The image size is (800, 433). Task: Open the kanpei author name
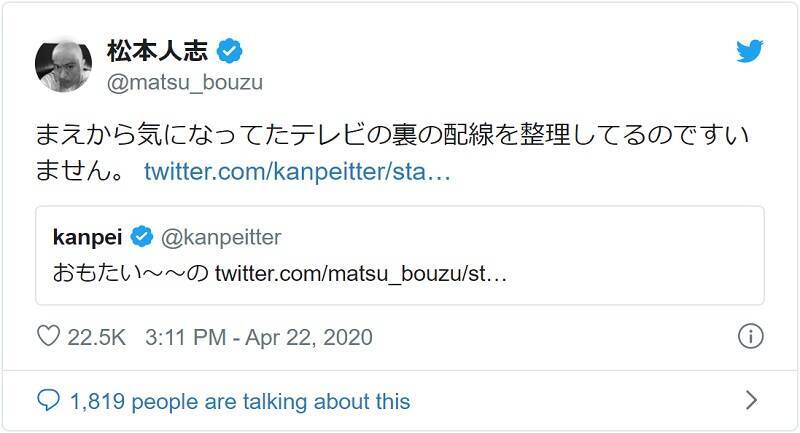(x=87, y=237)
